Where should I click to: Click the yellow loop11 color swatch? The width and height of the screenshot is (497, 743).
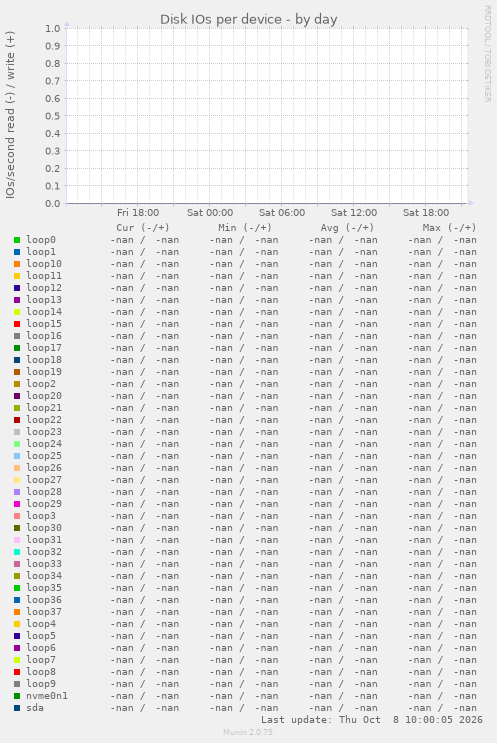[x=17, y=276]
